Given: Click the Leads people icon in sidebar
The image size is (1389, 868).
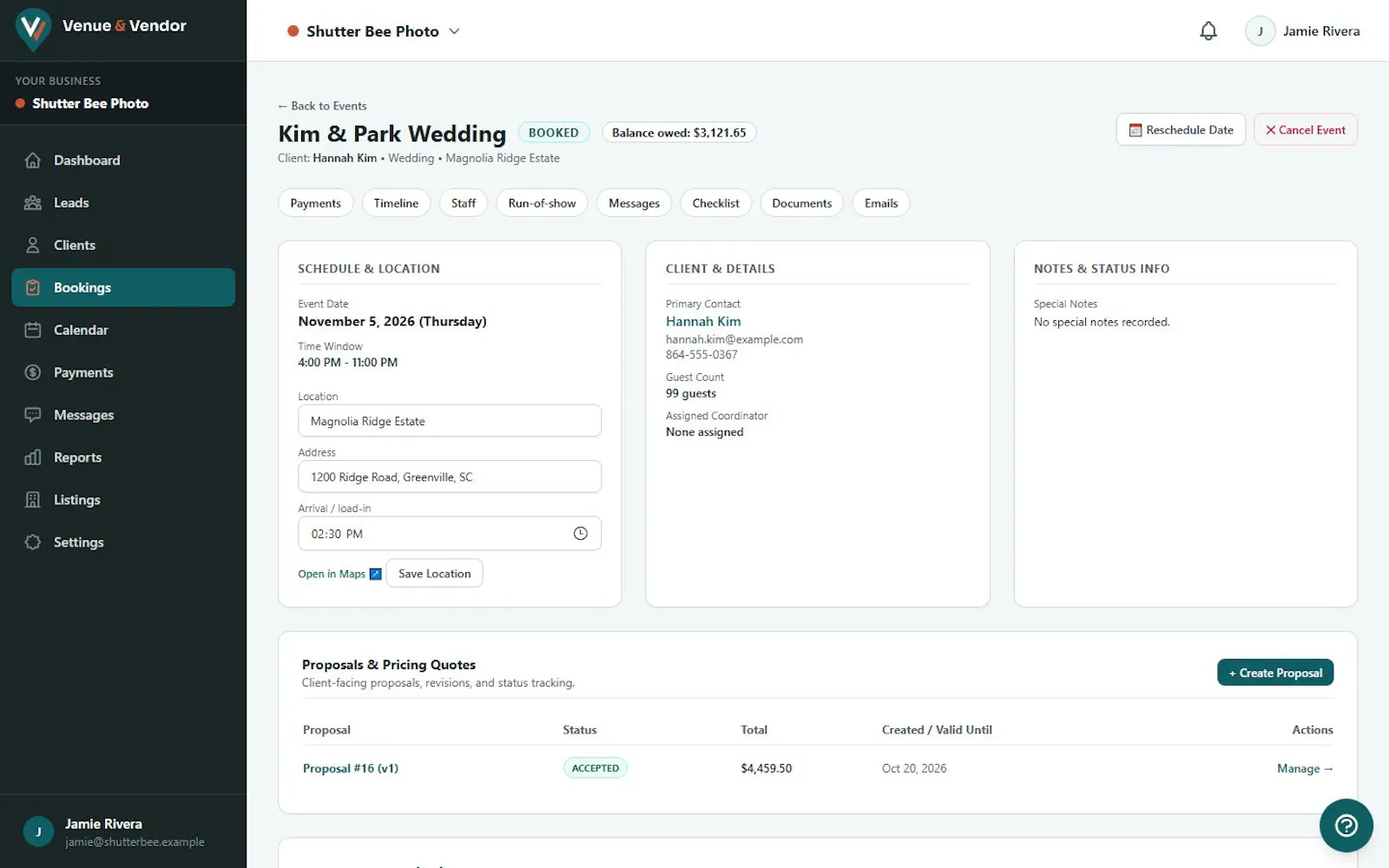Looking at the screenshot, I should [33, 203].
